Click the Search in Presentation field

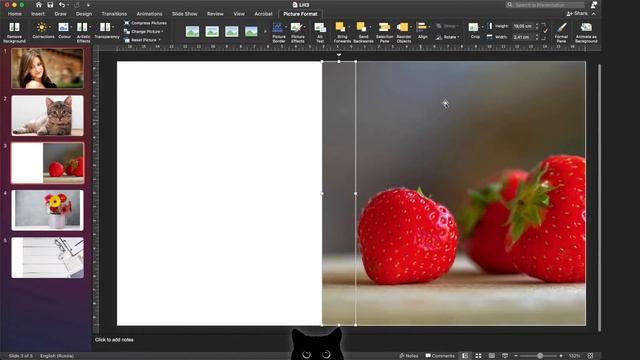[545, 5]
